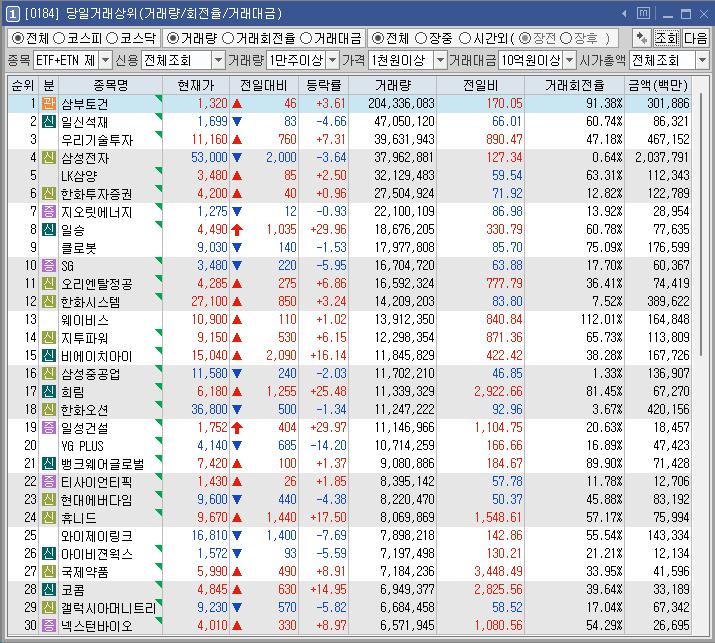
Task: Click 국제약품 전일비 value 3,448.49
Action: tap(498, 571)
